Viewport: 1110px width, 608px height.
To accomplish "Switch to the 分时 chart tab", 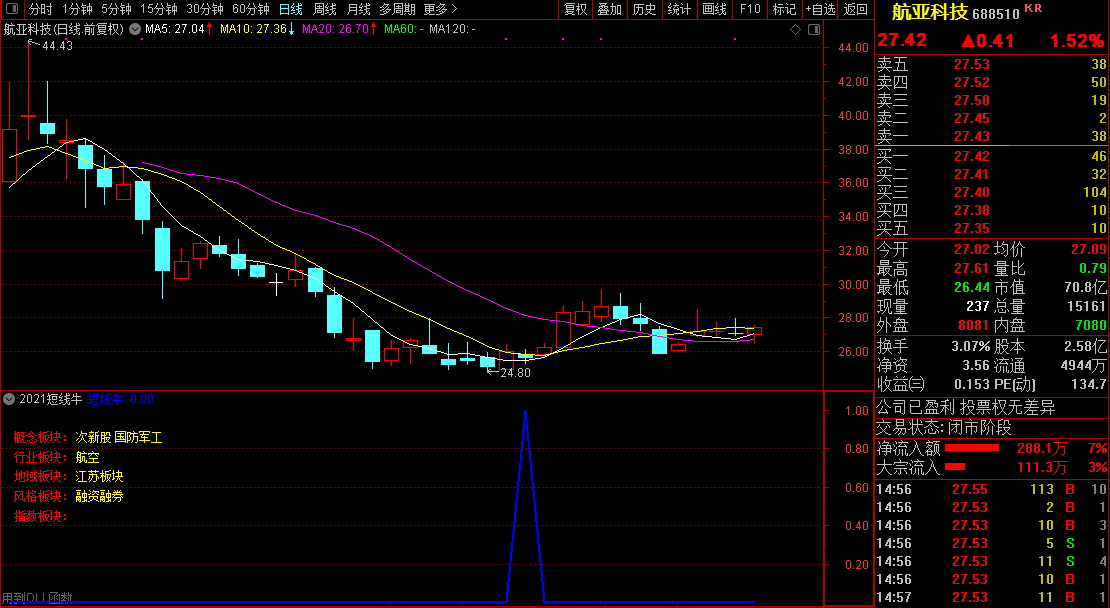I will [40, 9].
